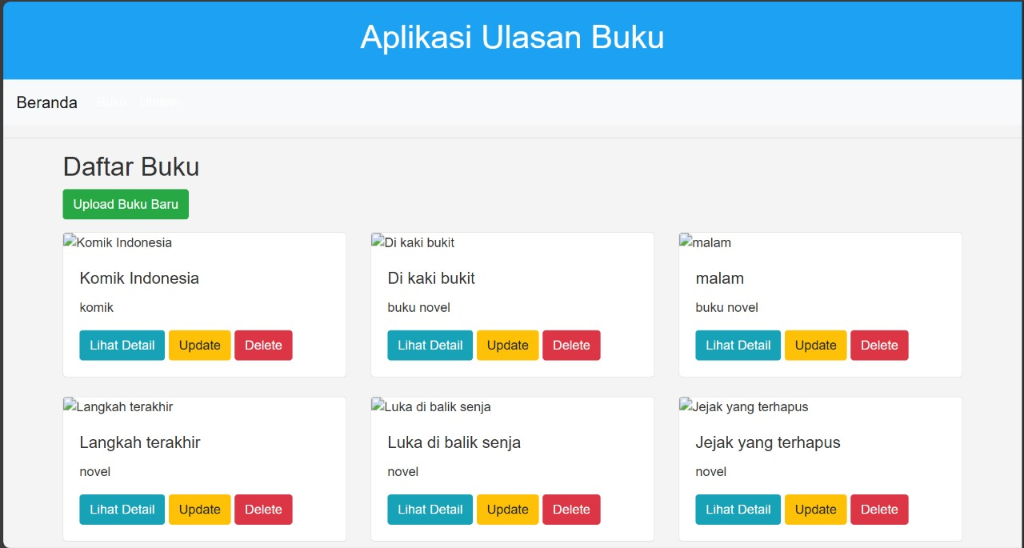
Task: Open the faint Ulasan navigation link
Action: [159, 103]
